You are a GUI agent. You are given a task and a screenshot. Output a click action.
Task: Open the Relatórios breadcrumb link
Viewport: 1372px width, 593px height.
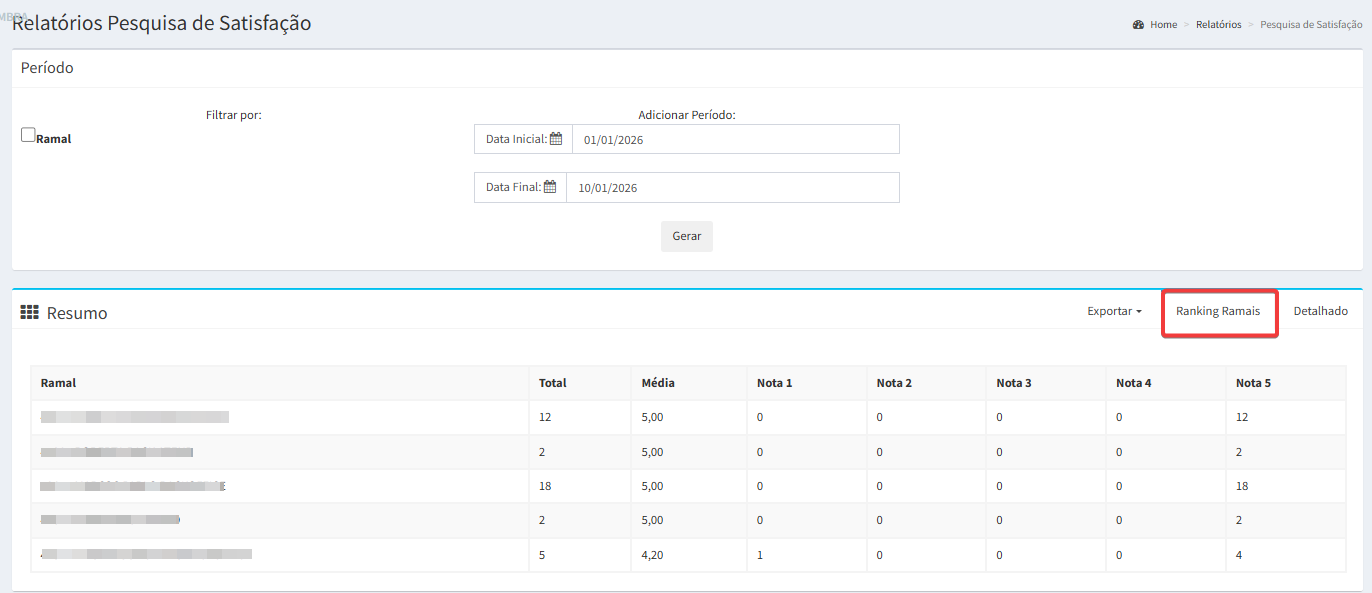[1218, 25]
